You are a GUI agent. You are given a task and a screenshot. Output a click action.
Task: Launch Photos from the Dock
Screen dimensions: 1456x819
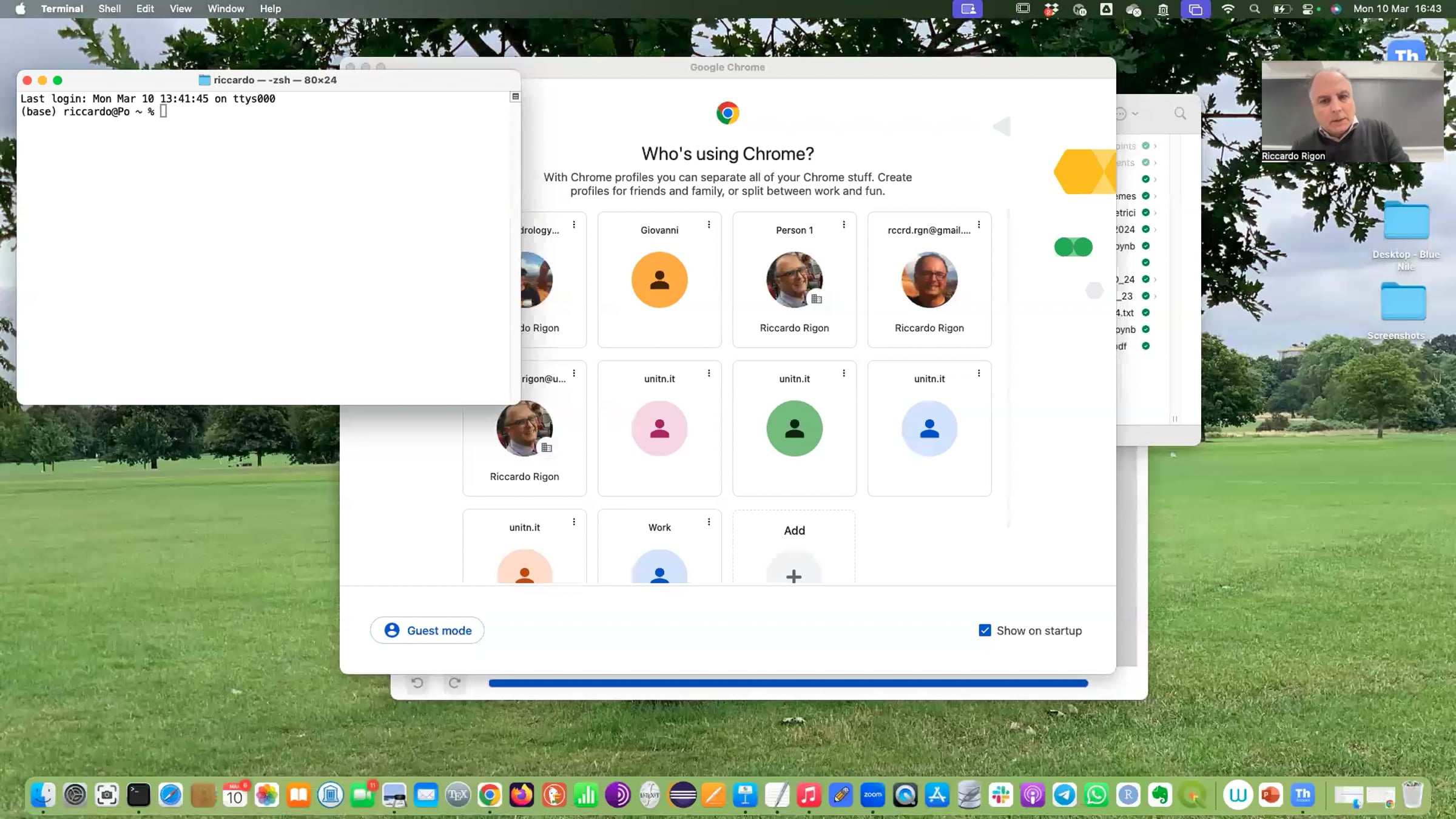point(266,795)
